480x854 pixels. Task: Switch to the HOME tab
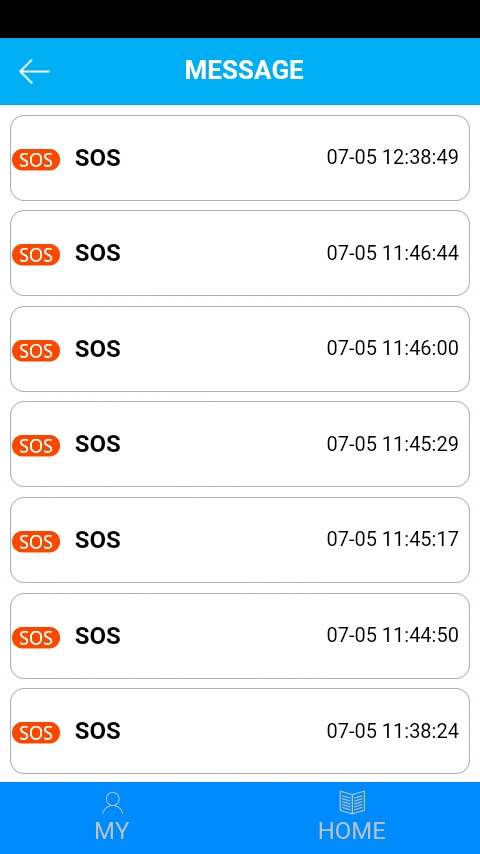[352, 817]
